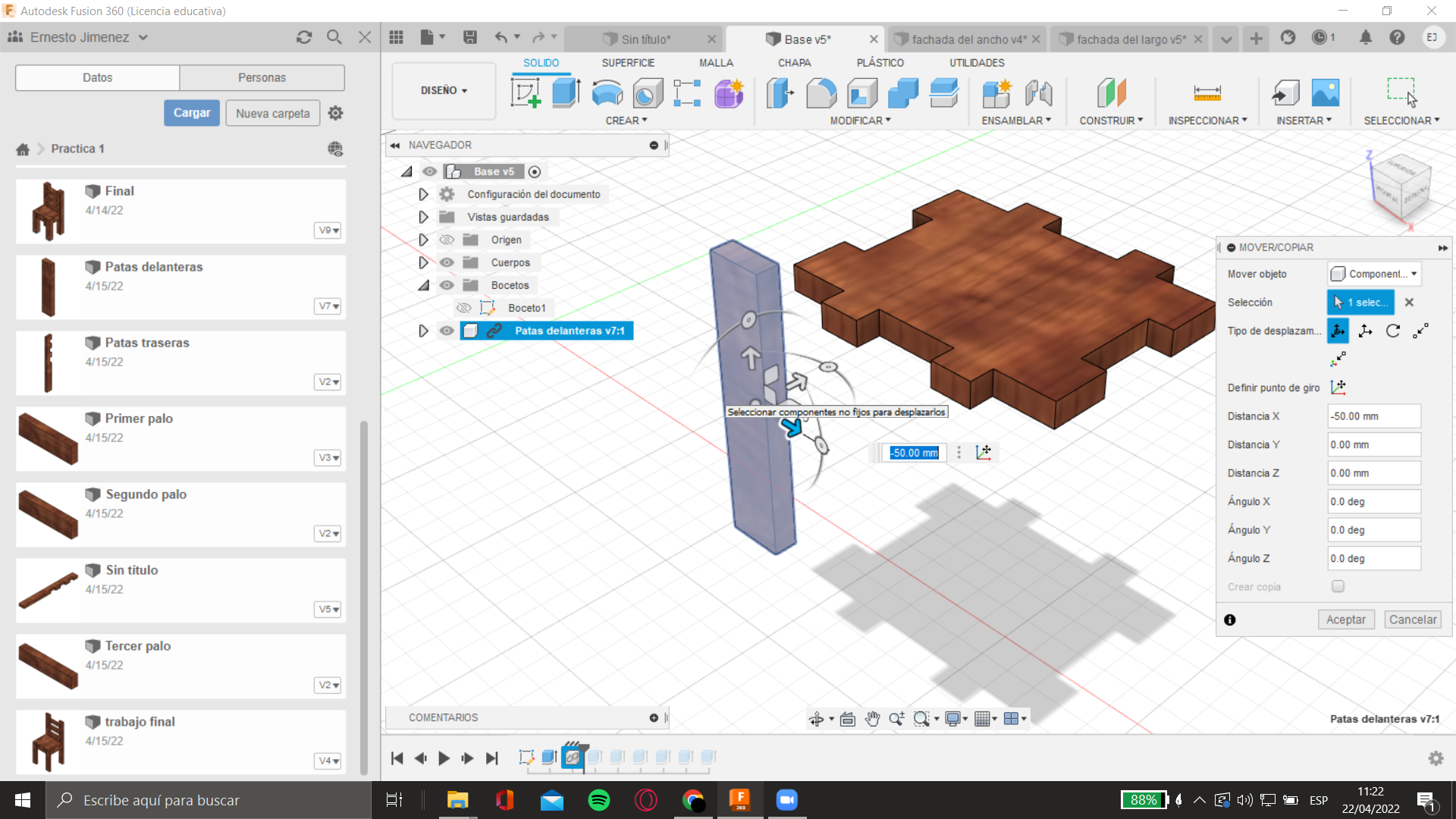The image size is (1456, 819).
Task: Open Spotify from the taskbar
Action: pos(598,800)
